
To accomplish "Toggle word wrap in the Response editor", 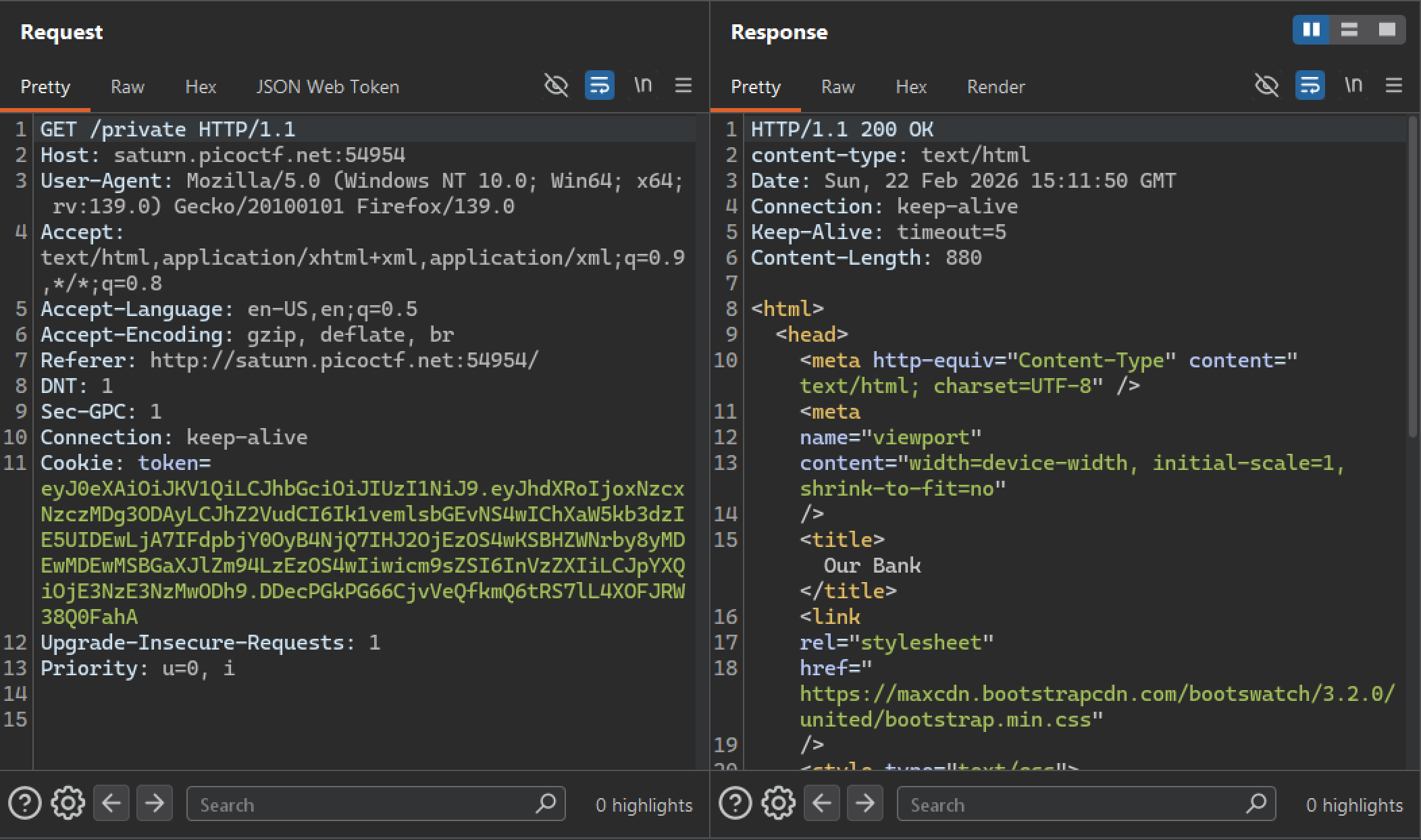I will 1310,86.
